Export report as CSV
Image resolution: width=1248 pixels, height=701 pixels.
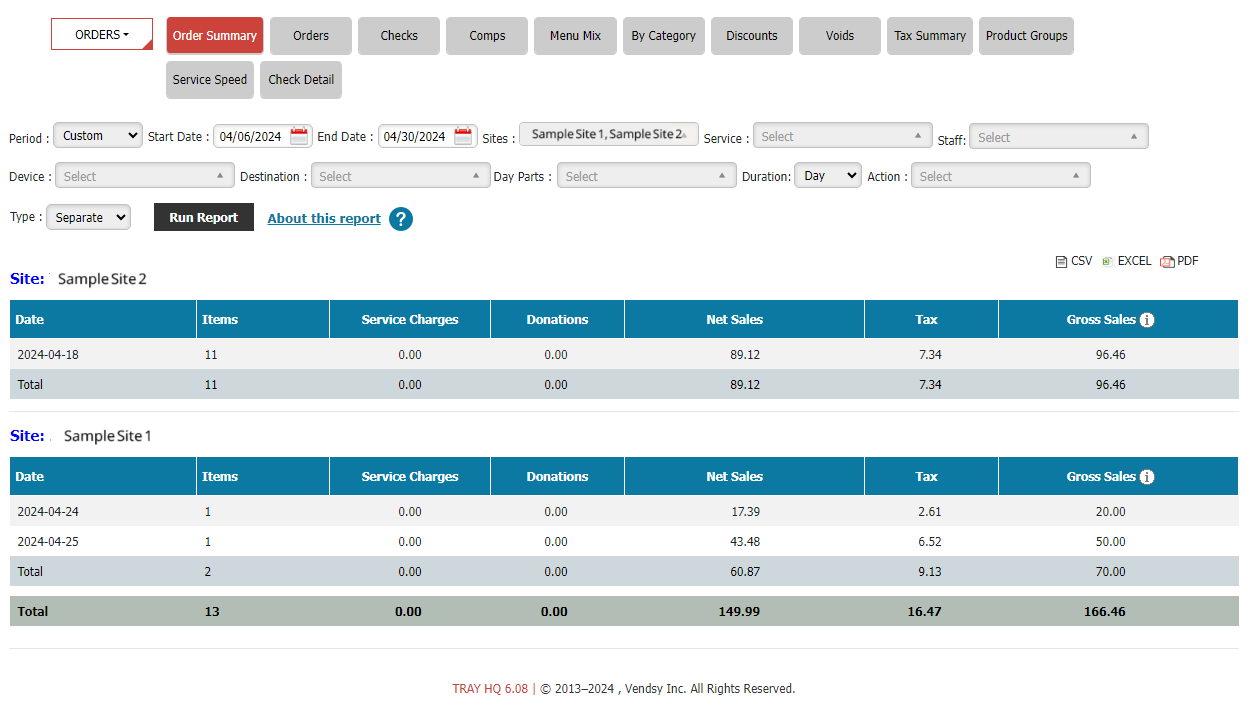point(1074,261)
